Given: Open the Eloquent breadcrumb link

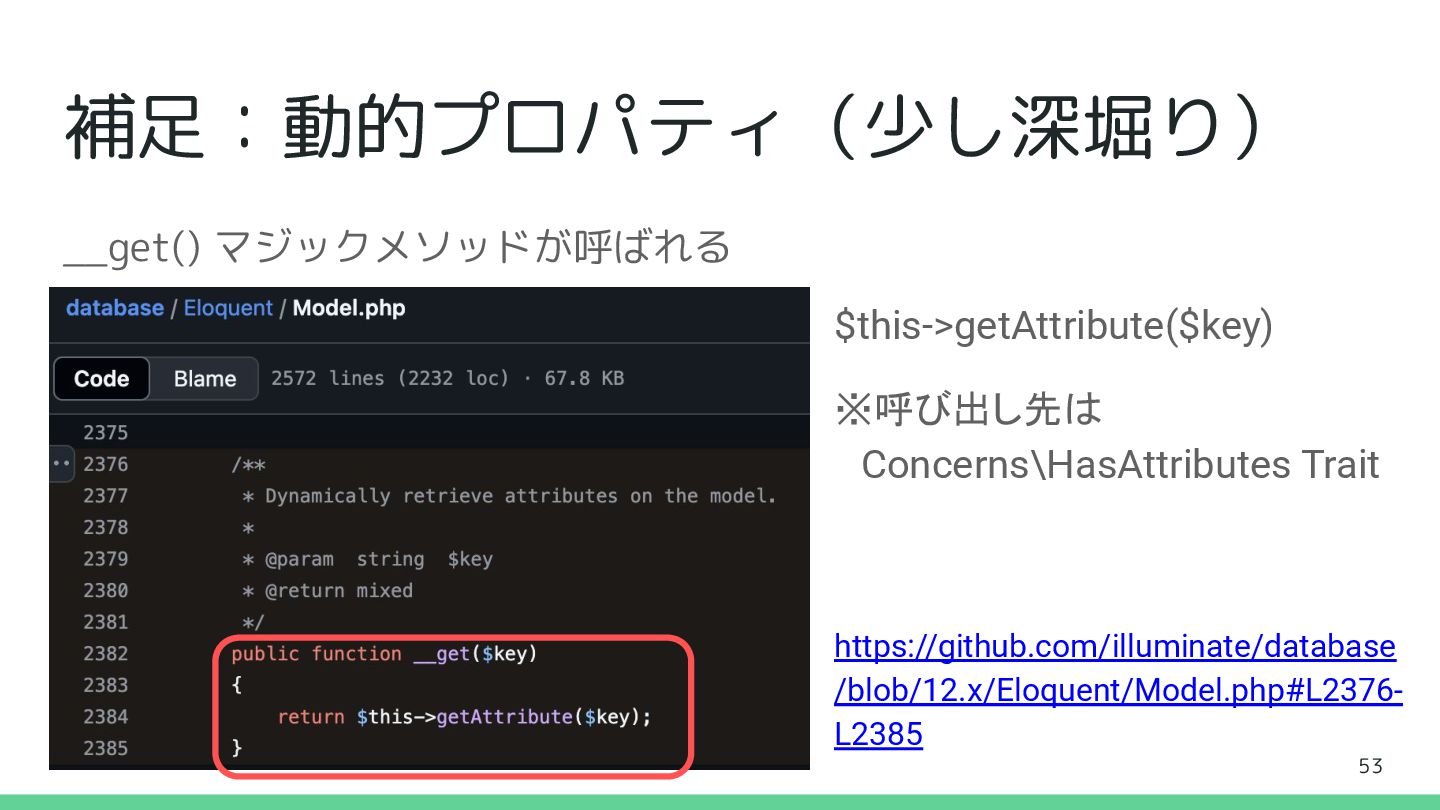Looking at the screenshot, I should 228,308.
